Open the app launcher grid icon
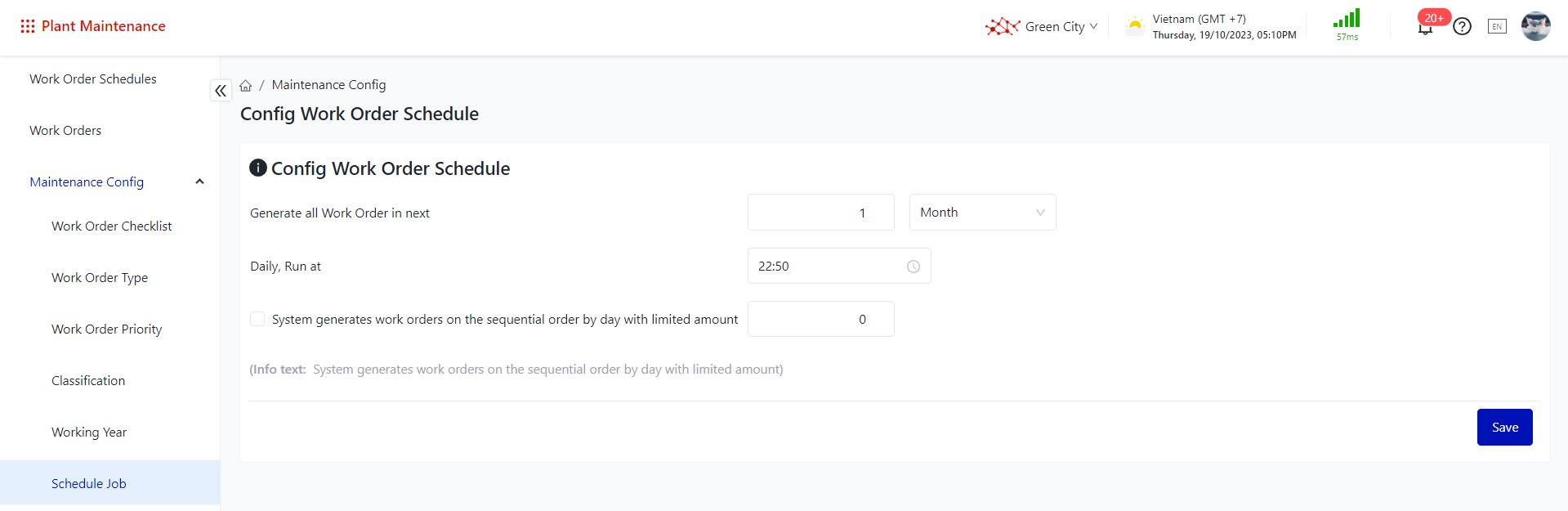The height and width of the screenshot is (511, 1568). pos(28,26)
